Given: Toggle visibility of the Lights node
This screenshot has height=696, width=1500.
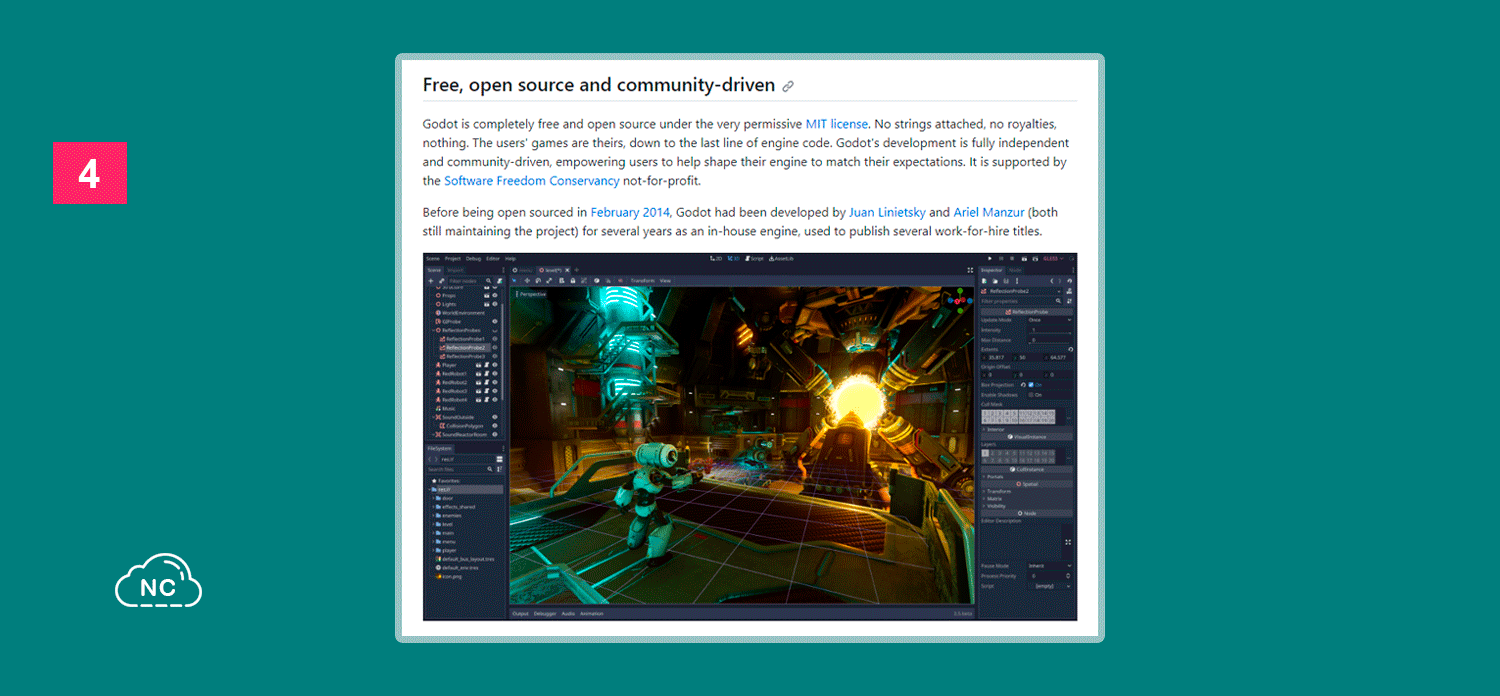Looking at the screenshot, I should point(494,304).
